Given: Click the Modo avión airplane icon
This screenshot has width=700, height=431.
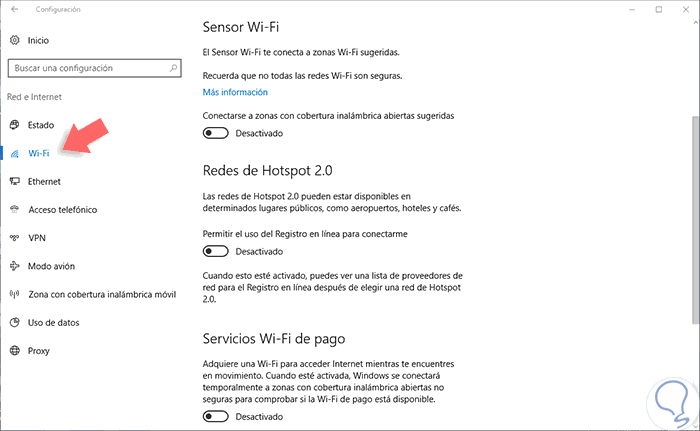Looking at the screenshot, I should [14, 266].
